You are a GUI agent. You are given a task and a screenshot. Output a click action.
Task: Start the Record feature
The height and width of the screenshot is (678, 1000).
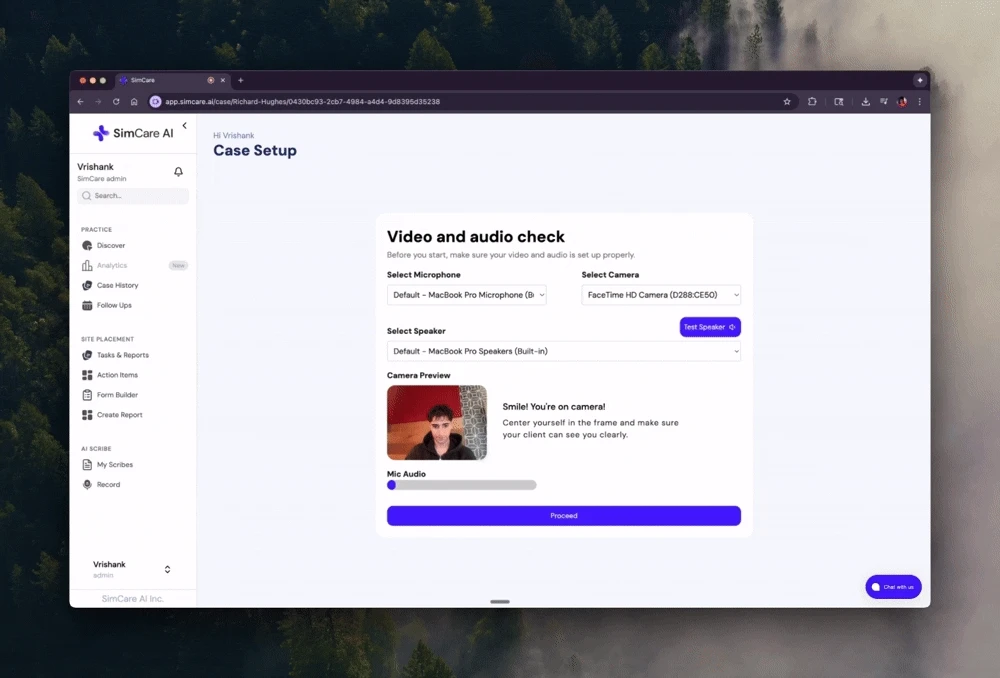click(108, 484)
